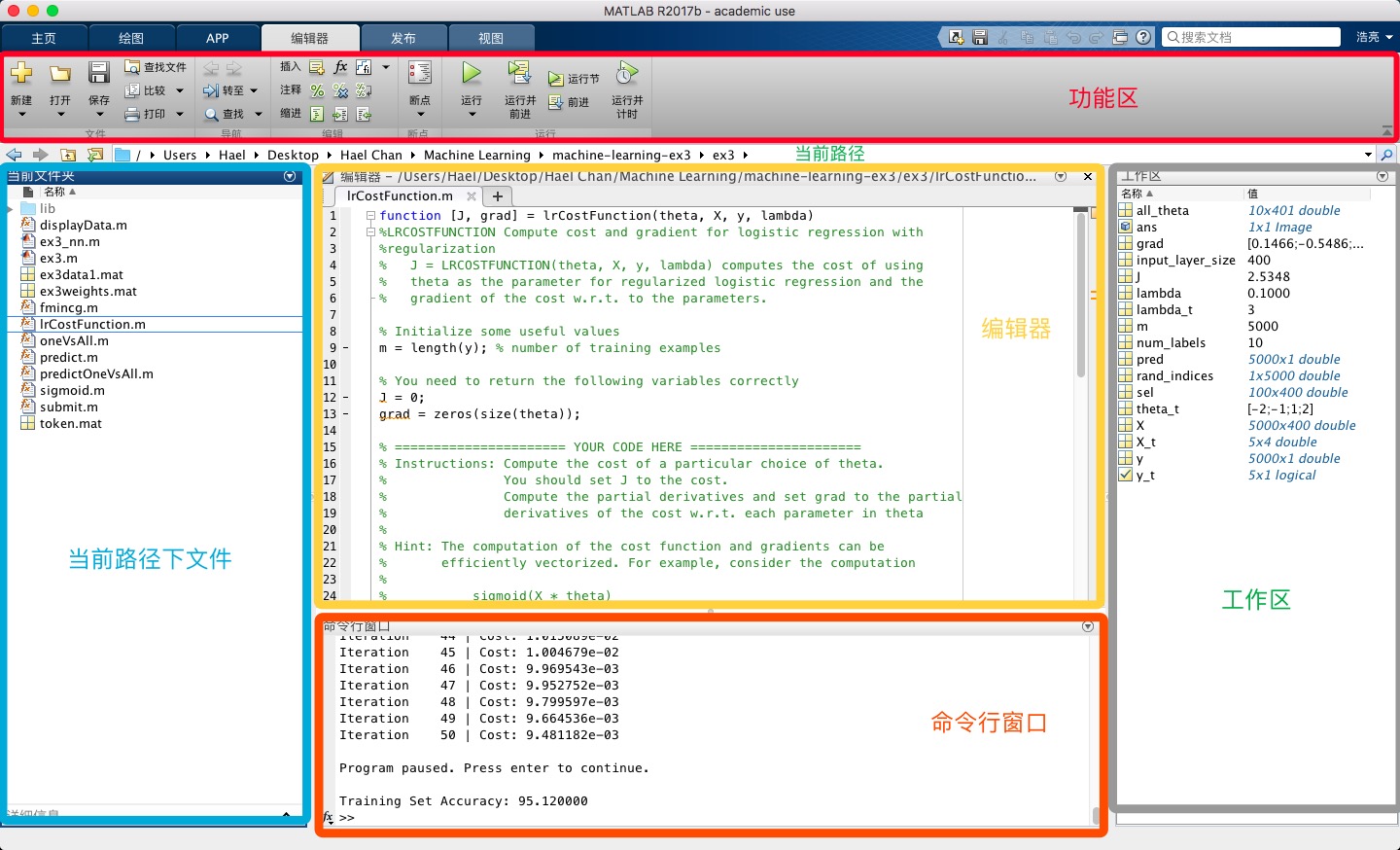
Task: Toggle the y_t logical variable checkbox icon
Action: point(1126,476)
